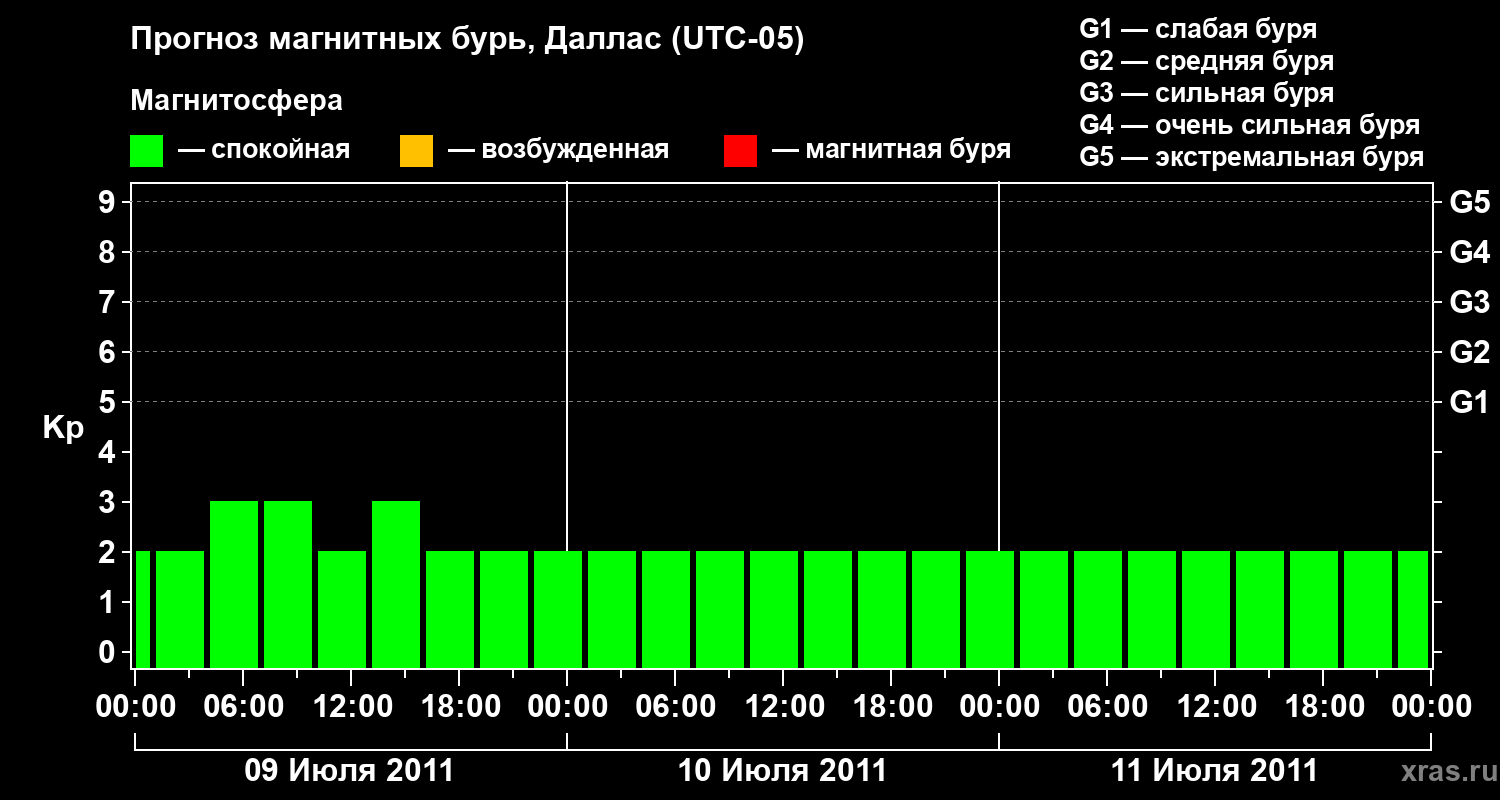The height and width of the screenshot is (800, 1500).
Task: Click the 'G2' right-axis tick label
Action: coord(1469,353)
